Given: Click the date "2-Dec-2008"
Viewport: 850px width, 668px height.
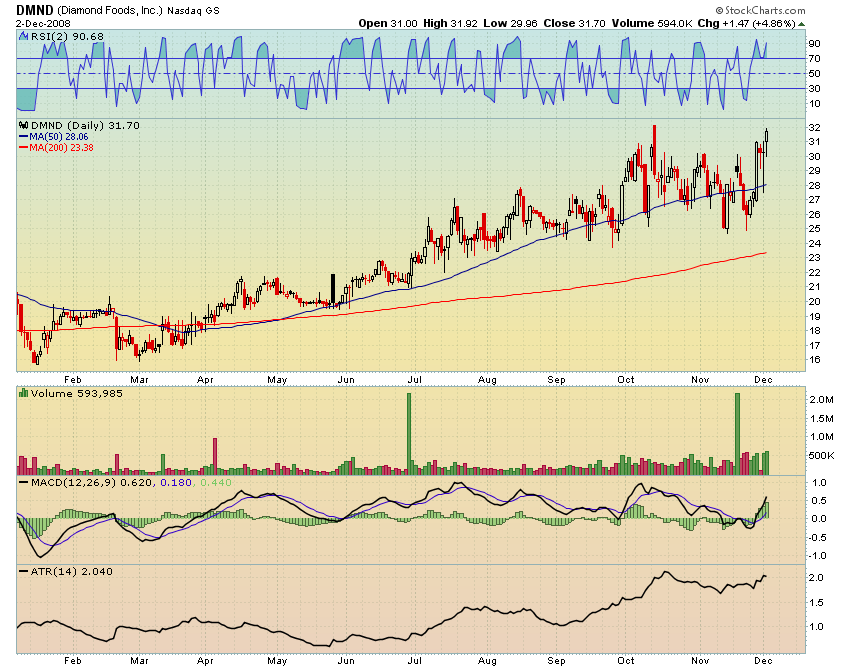Looking at the screenshot, I should [x=43, y=23].
